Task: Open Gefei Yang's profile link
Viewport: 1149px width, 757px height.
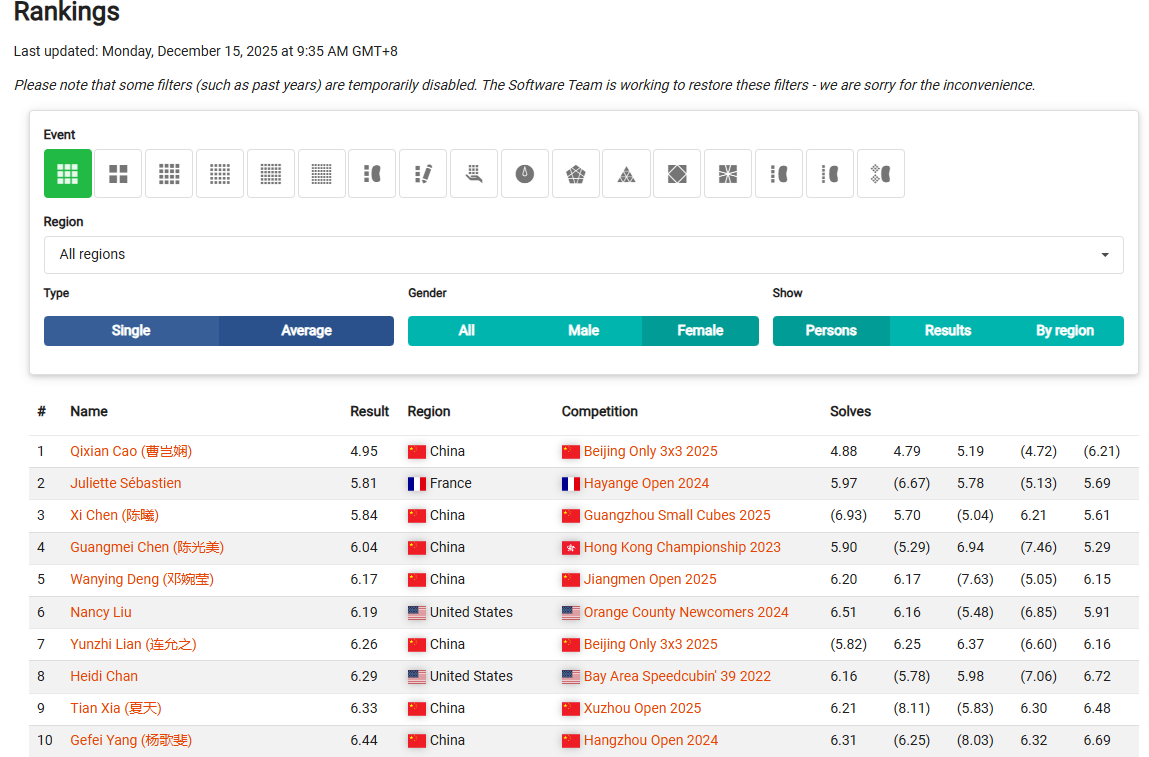Action: (131, 740)
